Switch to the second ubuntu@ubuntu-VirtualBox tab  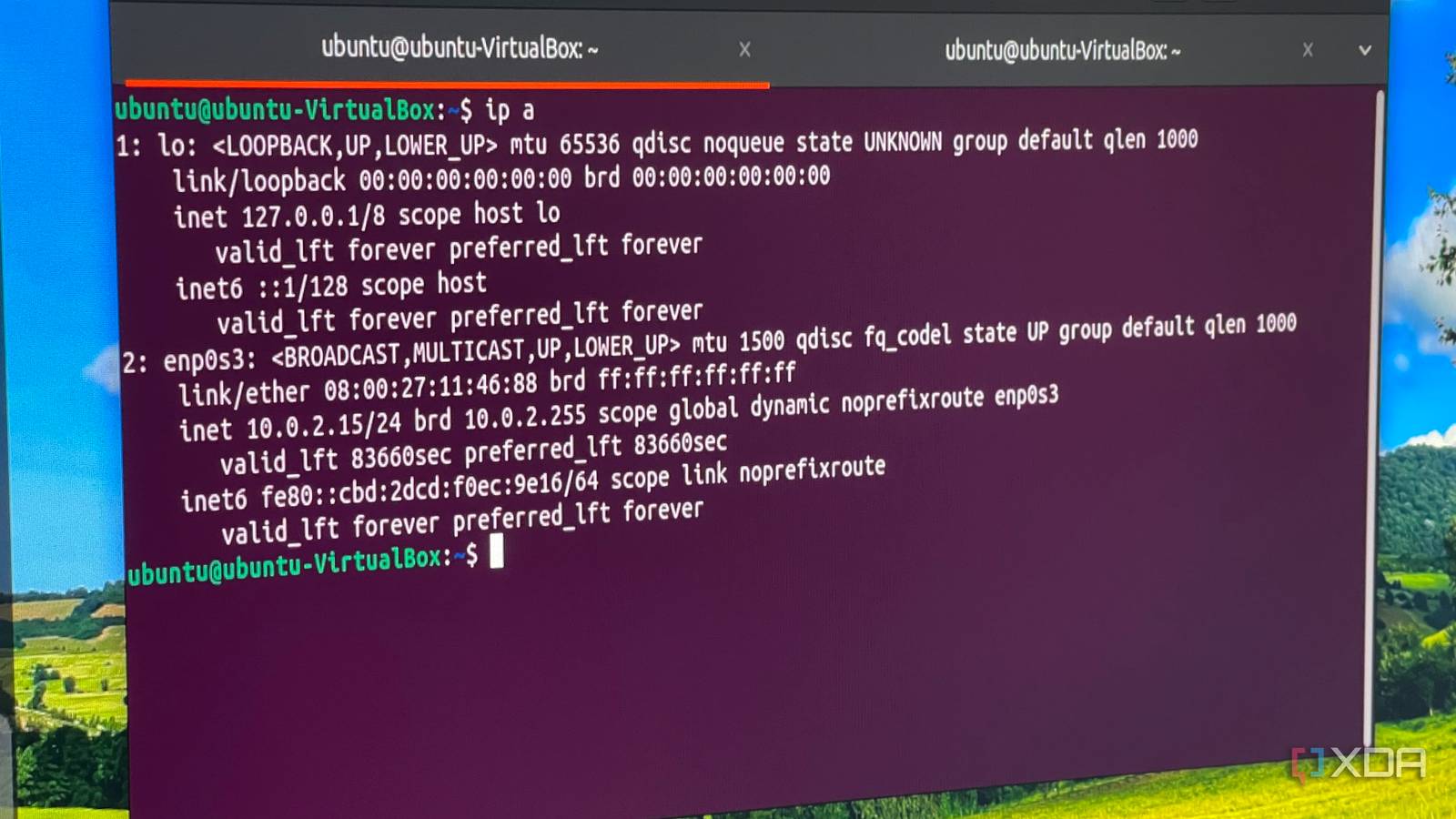click(1062, 51)
